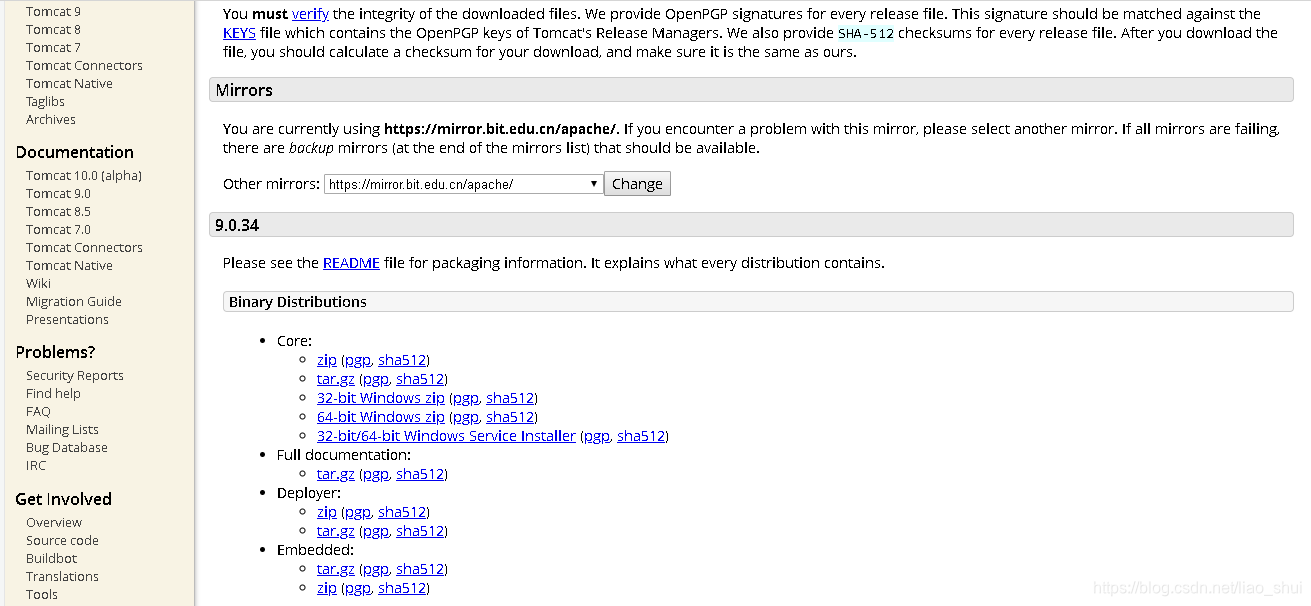This screenshot has width=1311, height=606.
Task: Open the IRC page
Action: (x=36, y=466)
